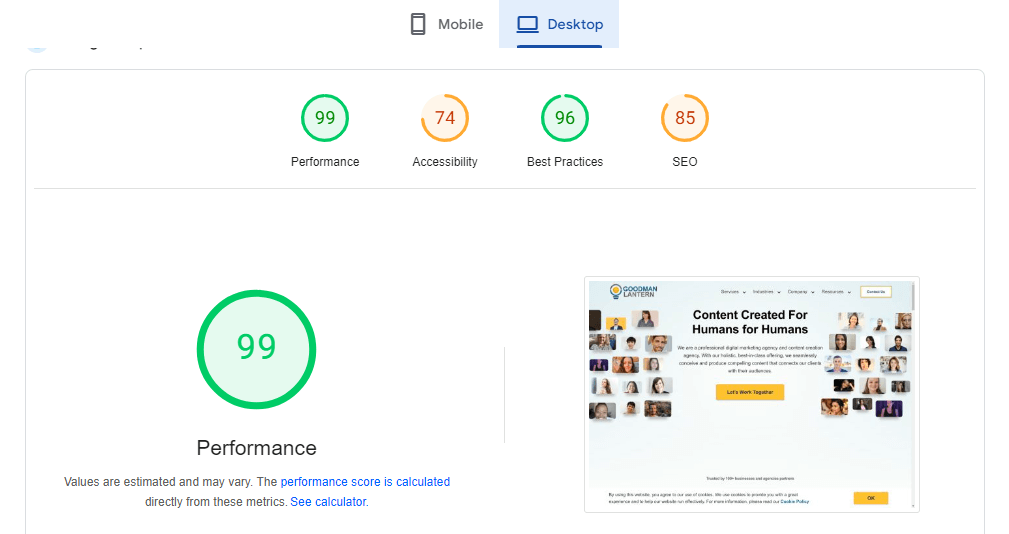Viewport: 1009px width, 534px height.
Task: Click the laptop icon on Desktop tab
Action: tap(528, 24)
